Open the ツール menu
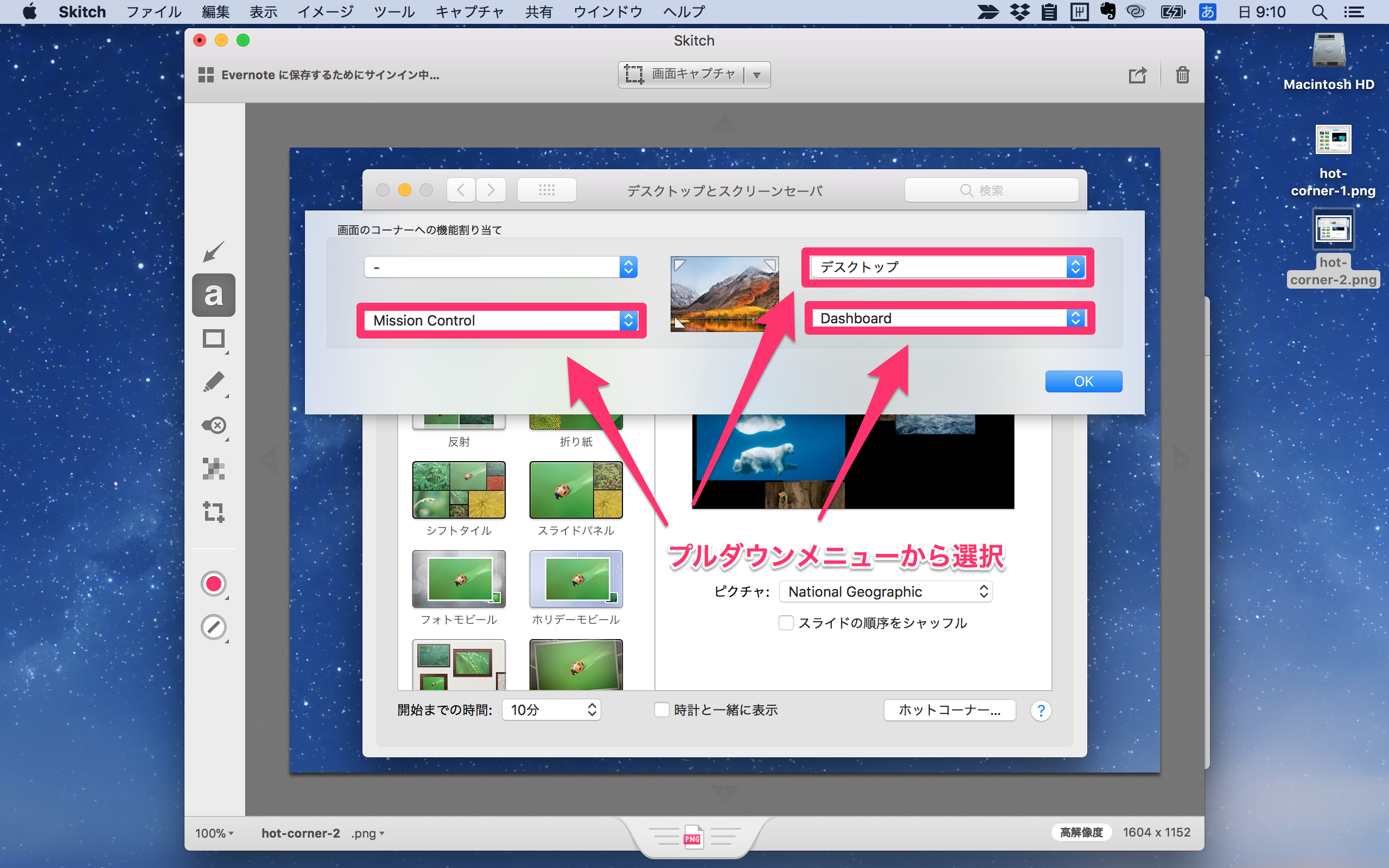 coord(394,11)
